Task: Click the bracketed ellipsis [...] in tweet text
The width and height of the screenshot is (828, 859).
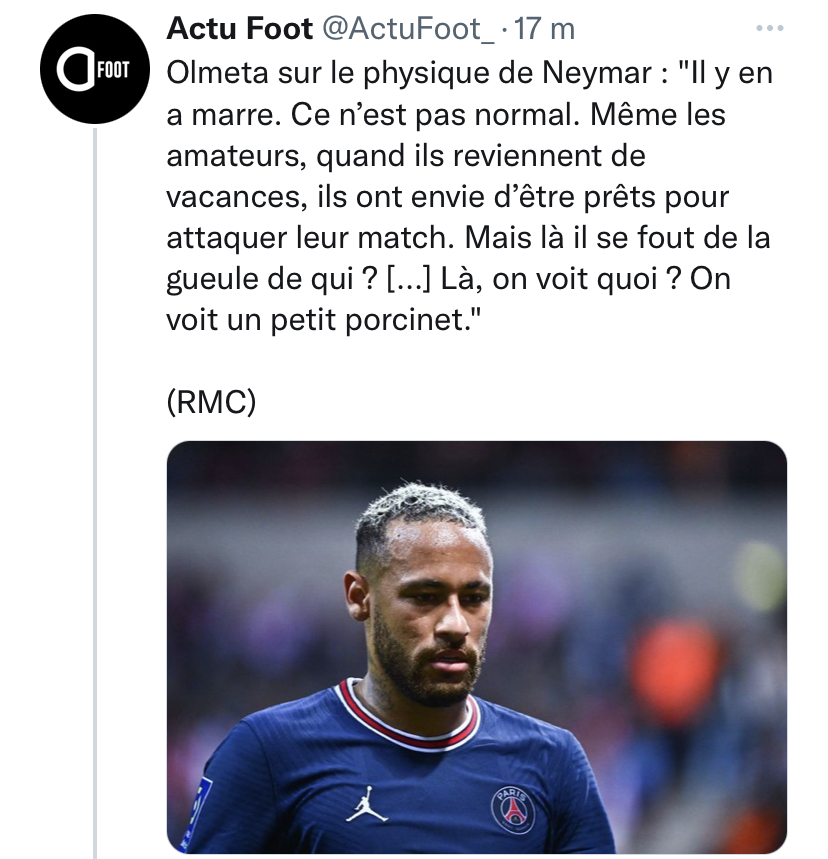Action: click(409, 279)
